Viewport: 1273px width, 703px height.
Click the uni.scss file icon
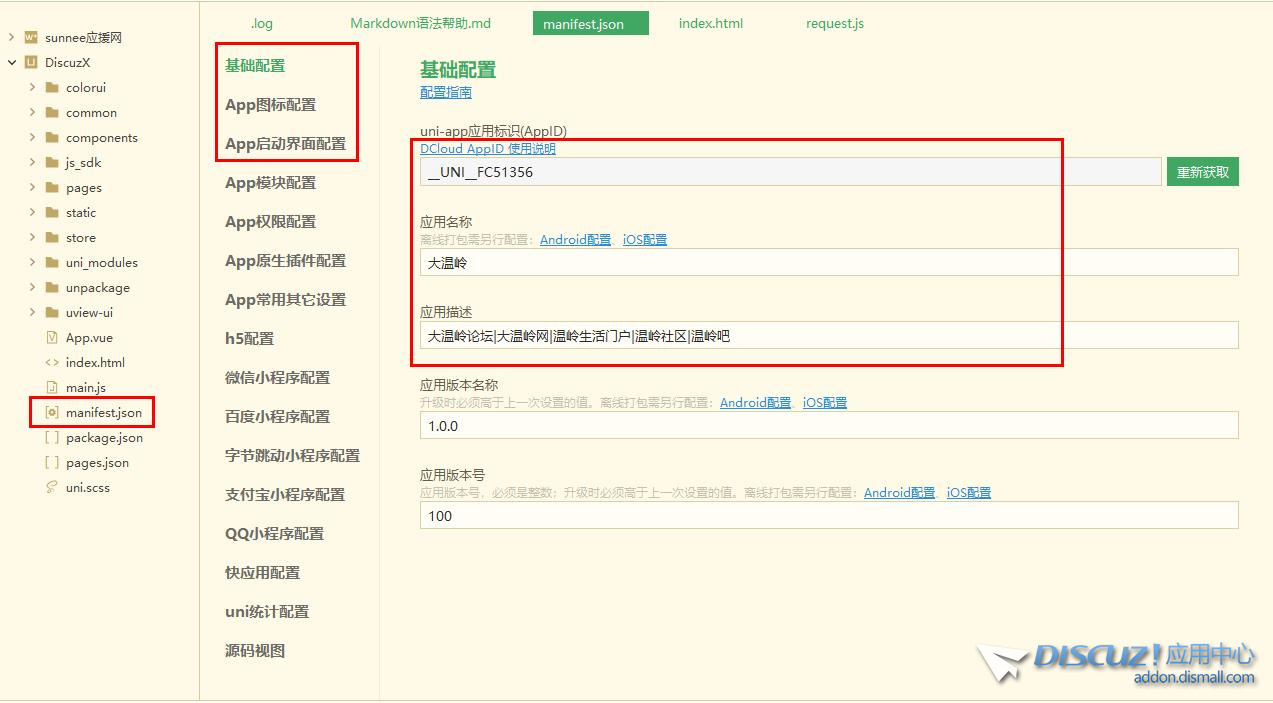[52, 488]
